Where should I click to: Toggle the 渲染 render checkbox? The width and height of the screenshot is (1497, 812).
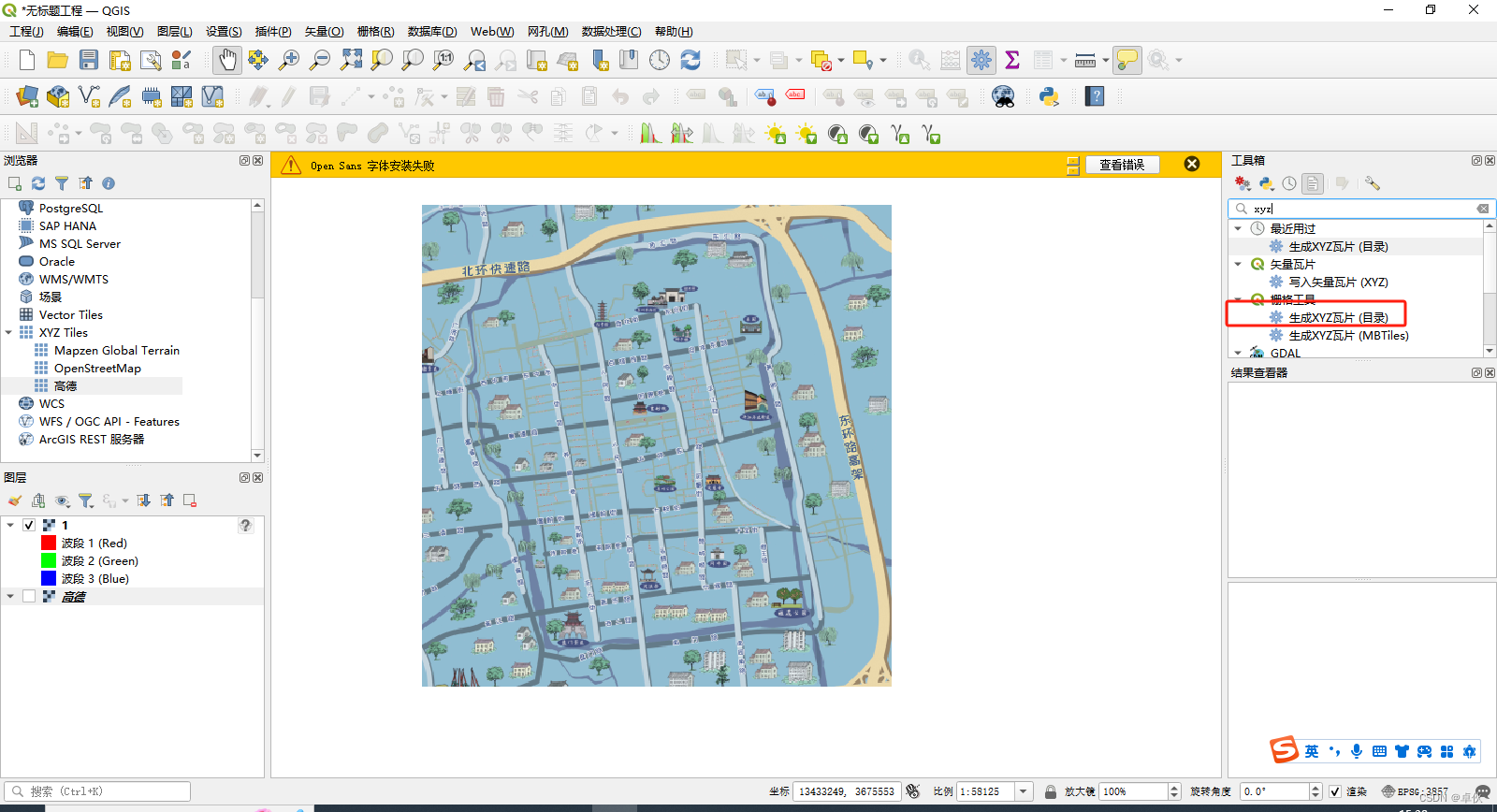[1335, 791]
